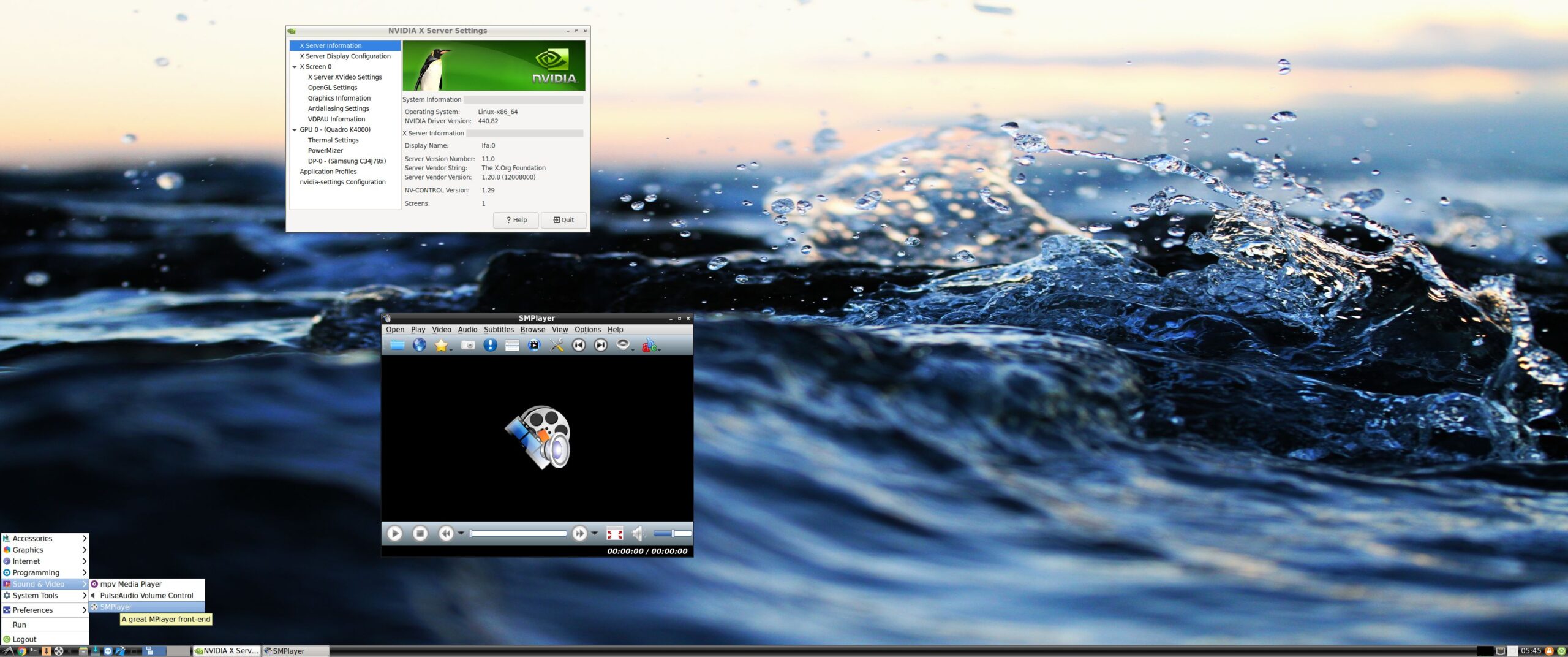Open SMPlayer preferences with the tools icon
The image size is (1568, 657).
[557, 345]
